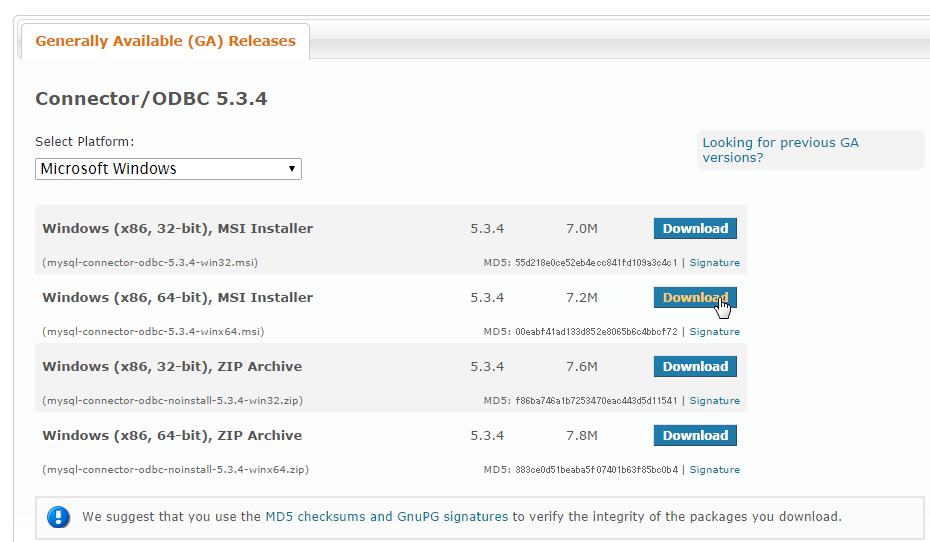This screenshot has width=930, height=542.
Task: Download the 32-bit MSI Installer
Action: [x=695, y=228]
